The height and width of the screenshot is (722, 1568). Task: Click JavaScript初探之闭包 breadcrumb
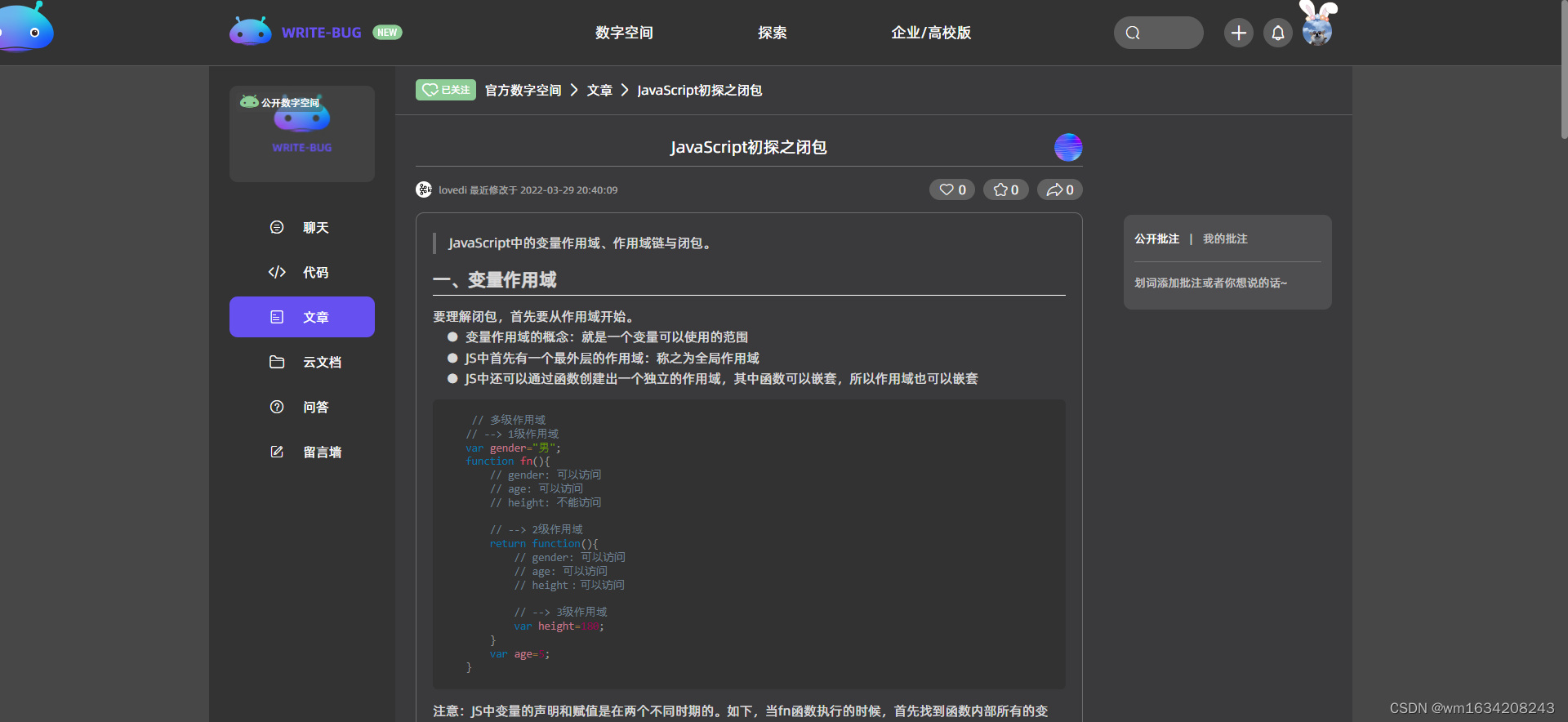tap(700, 90)
